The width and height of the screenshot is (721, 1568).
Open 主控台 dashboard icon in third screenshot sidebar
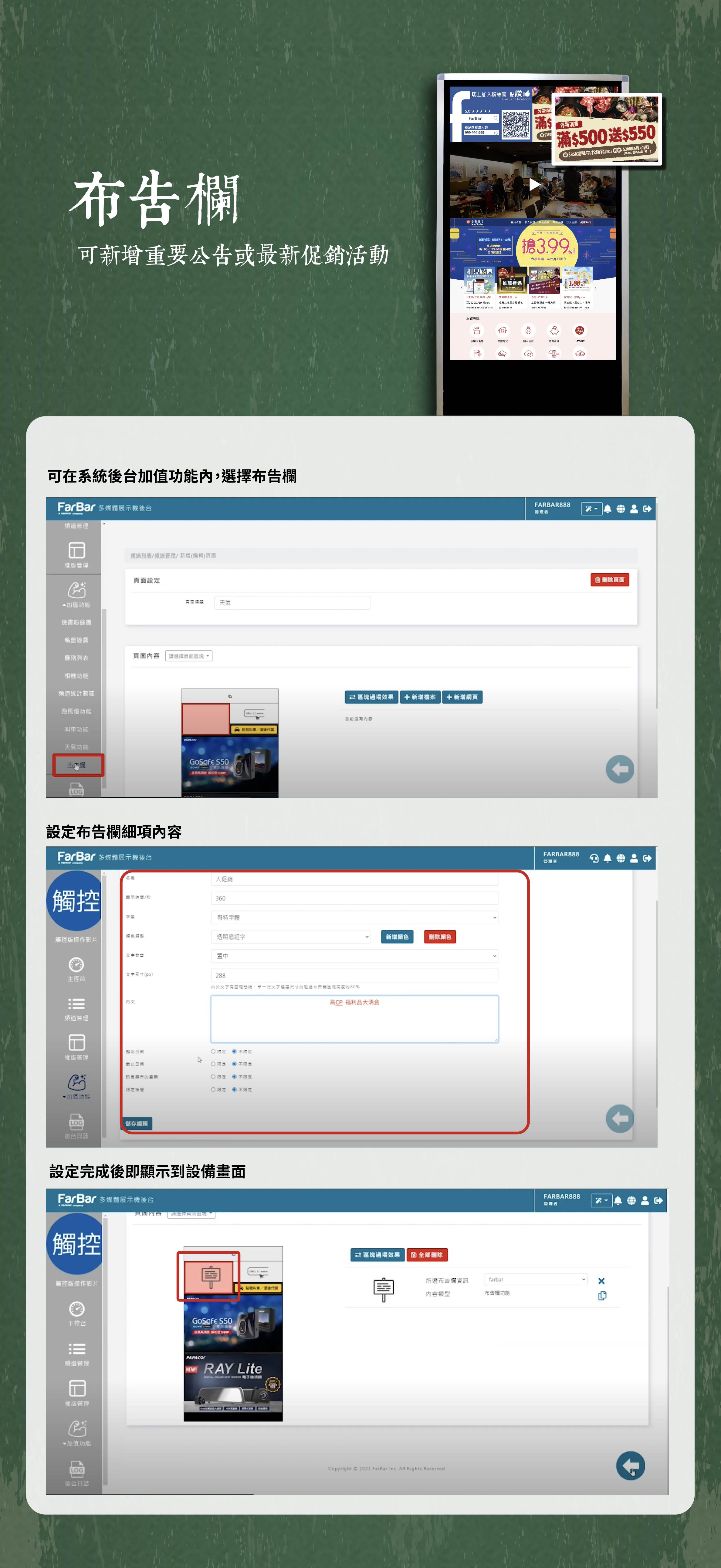pyautogui.click(x=77, y=1309)
